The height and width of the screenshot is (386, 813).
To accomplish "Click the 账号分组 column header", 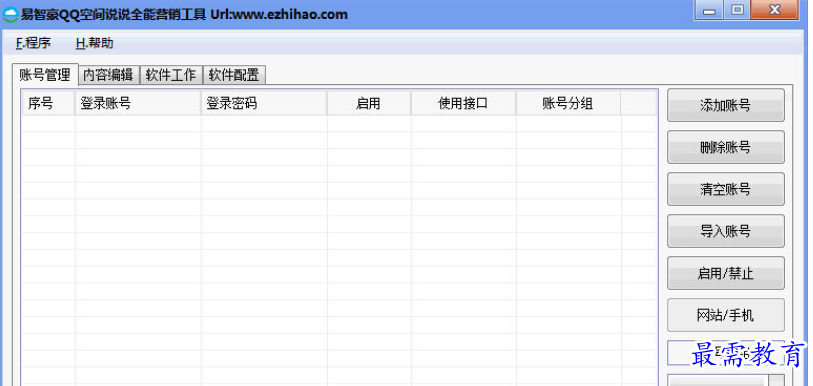I will point(568,104).
